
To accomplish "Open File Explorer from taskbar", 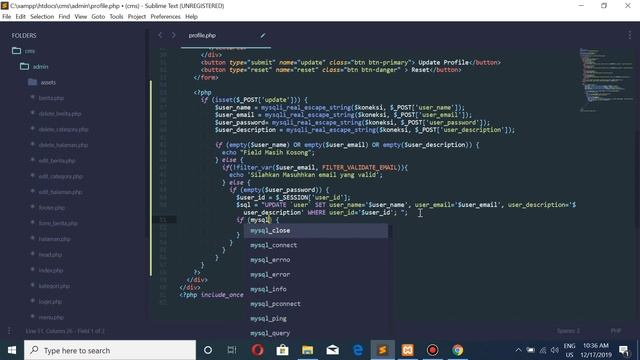I will pos(307,350).
